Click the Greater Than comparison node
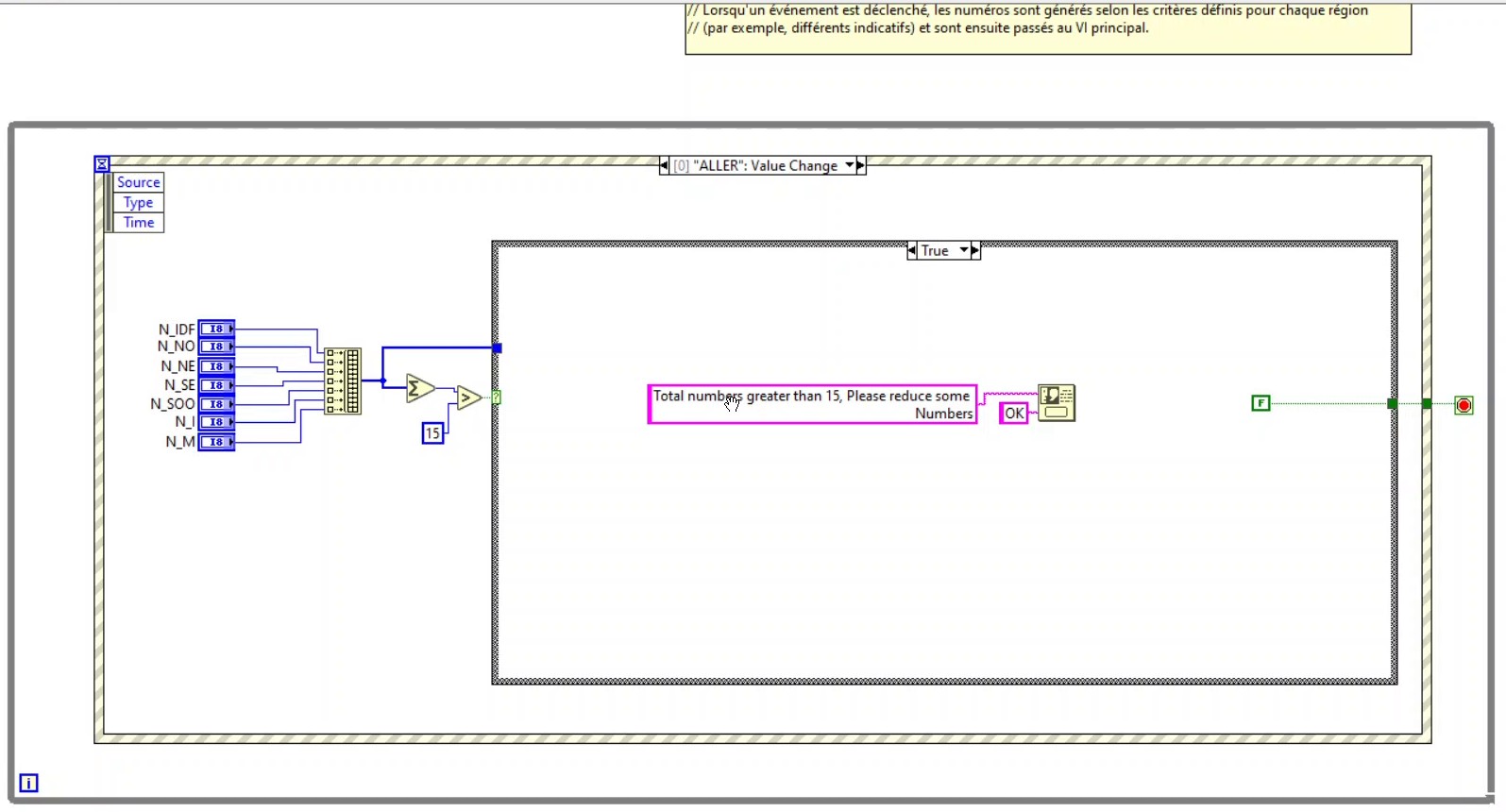The image size is (1506, 812). tap(468, 398)
